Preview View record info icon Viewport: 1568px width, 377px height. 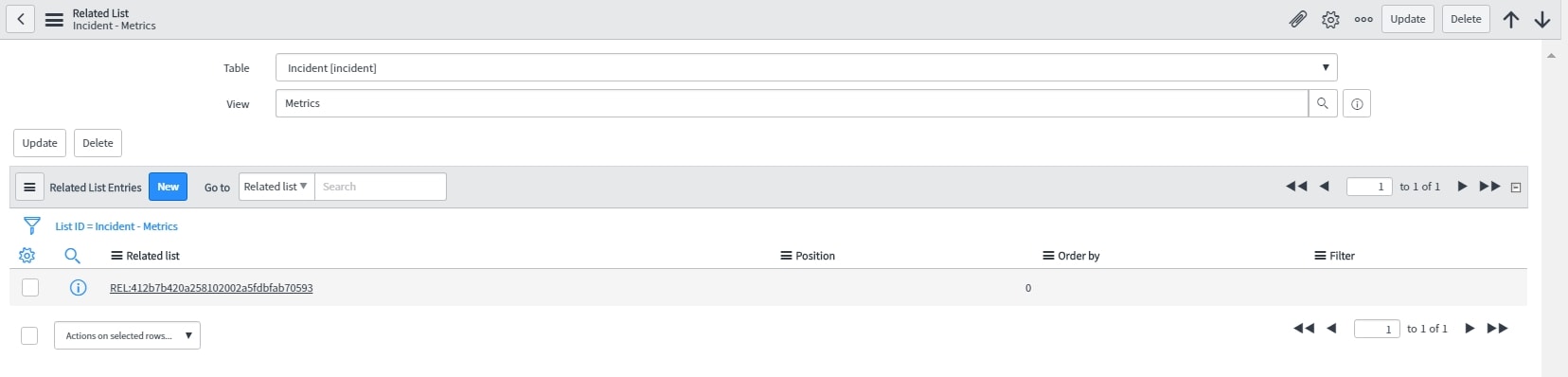pos(1357,104)
